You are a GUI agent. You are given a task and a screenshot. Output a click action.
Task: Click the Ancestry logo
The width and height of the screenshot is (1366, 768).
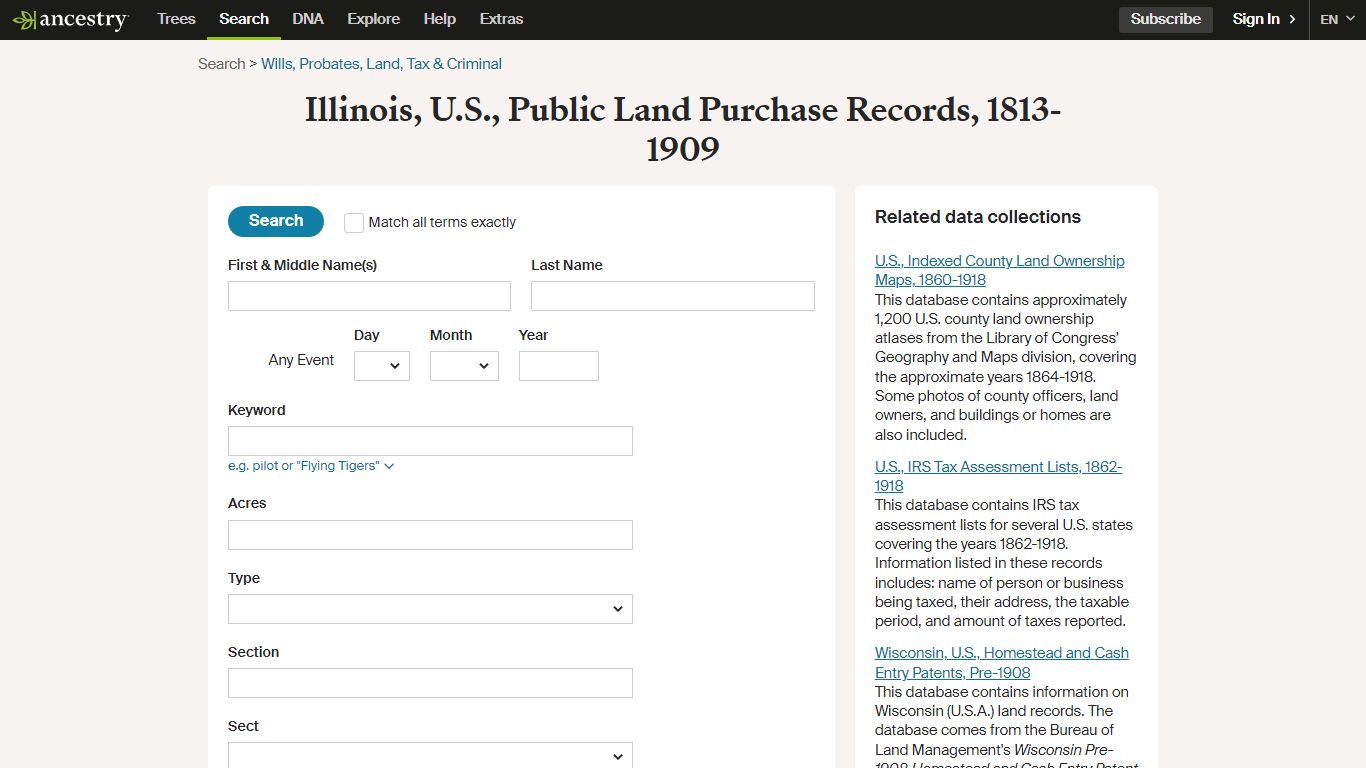pyautogui.click(x=70, y=20)
